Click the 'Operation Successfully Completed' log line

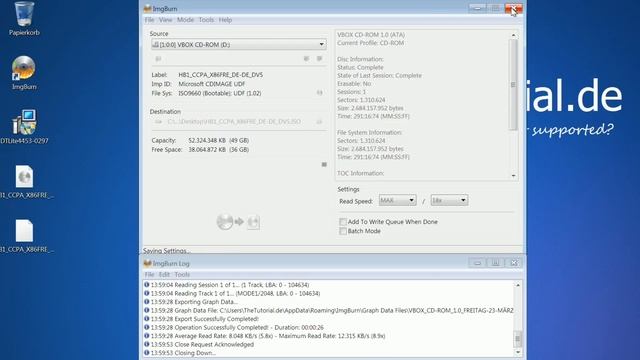237,327
